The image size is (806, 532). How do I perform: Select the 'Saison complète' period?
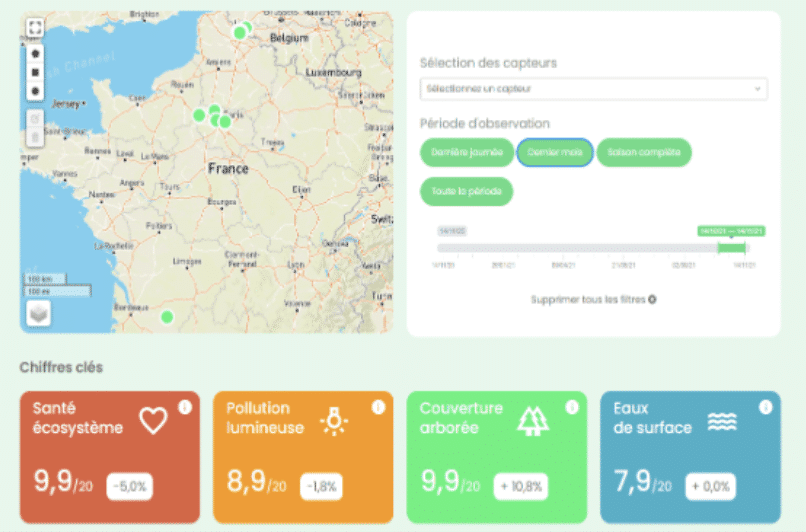click(644, 152)
